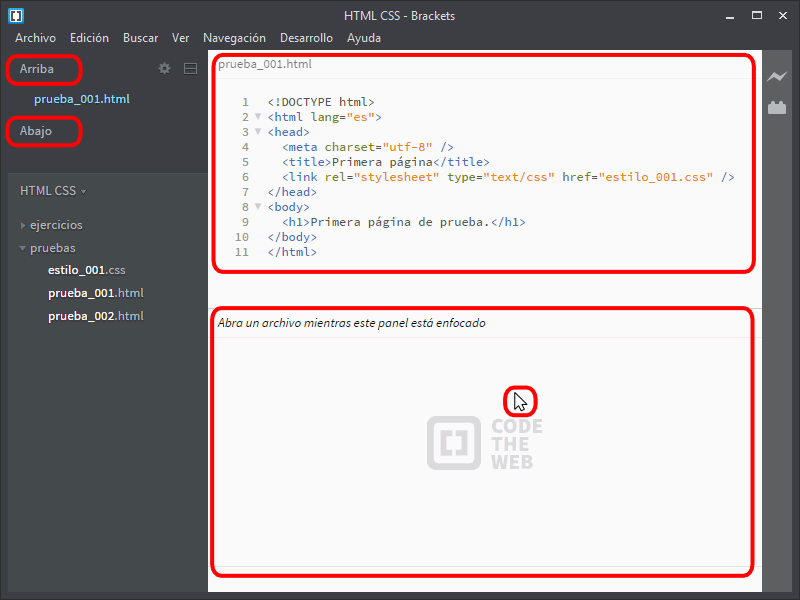
Task: Close the Brackets window
Action: pyautogui.click(x=783, y=16)
